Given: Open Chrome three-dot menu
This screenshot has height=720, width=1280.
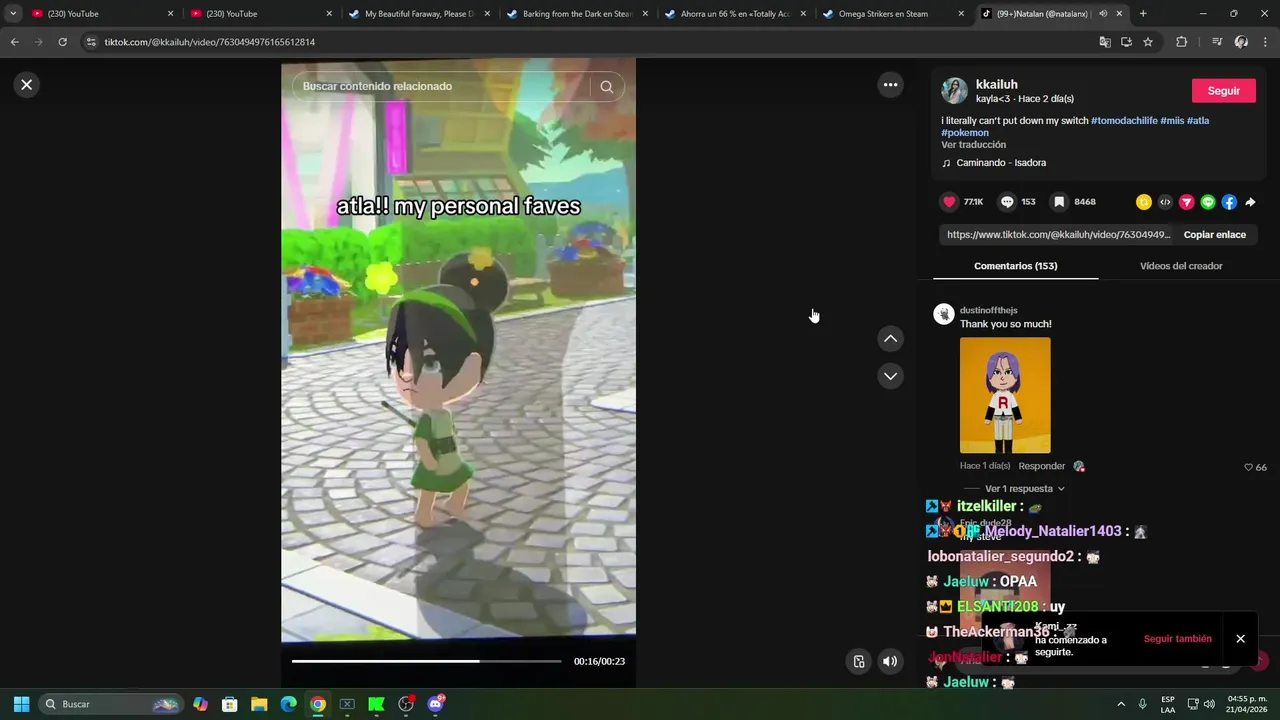Looking at the screenshot, I should (x=1265, y=42).
